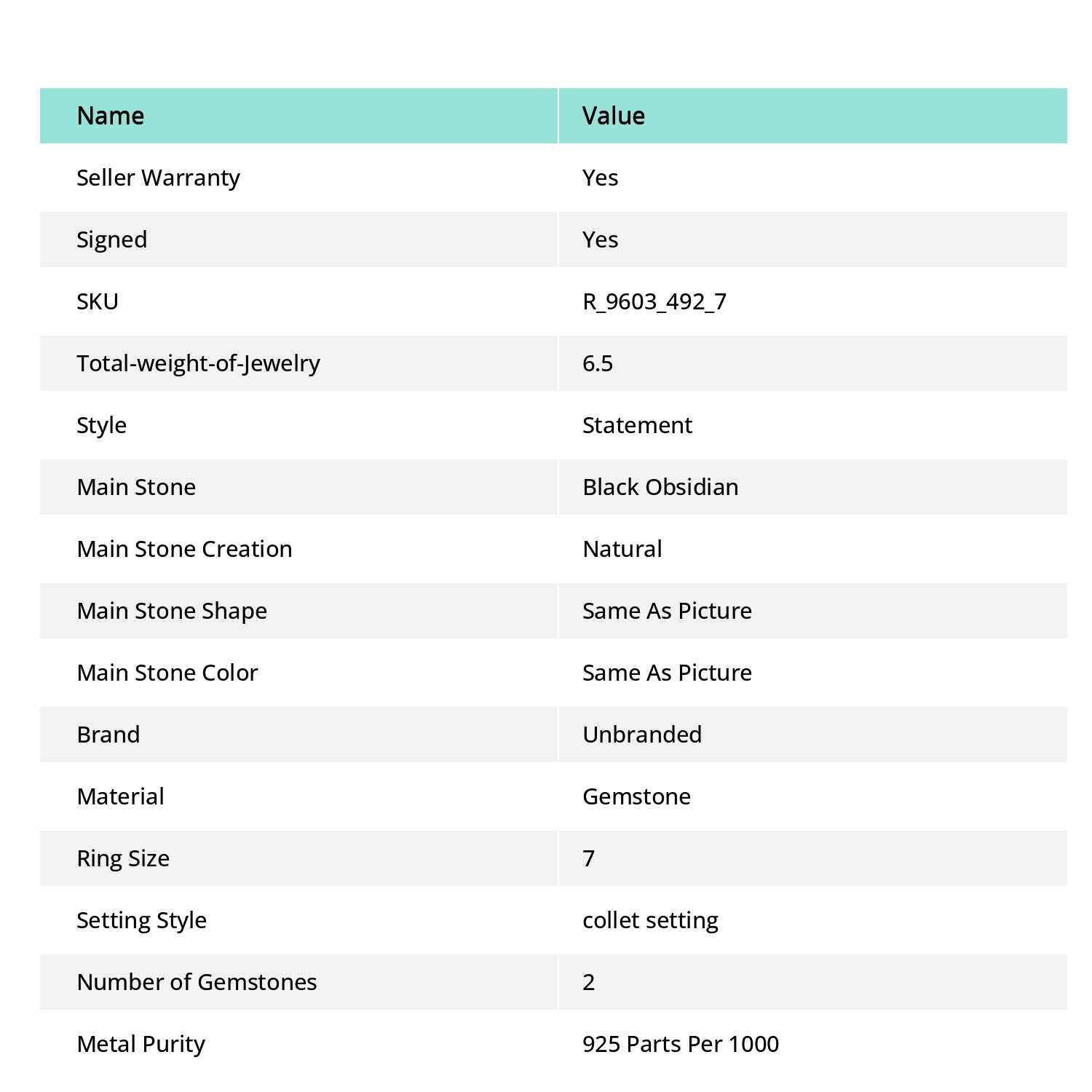
Task: Click the Total-weight-of-Jewelry label
Action: (x=199, y=363)
